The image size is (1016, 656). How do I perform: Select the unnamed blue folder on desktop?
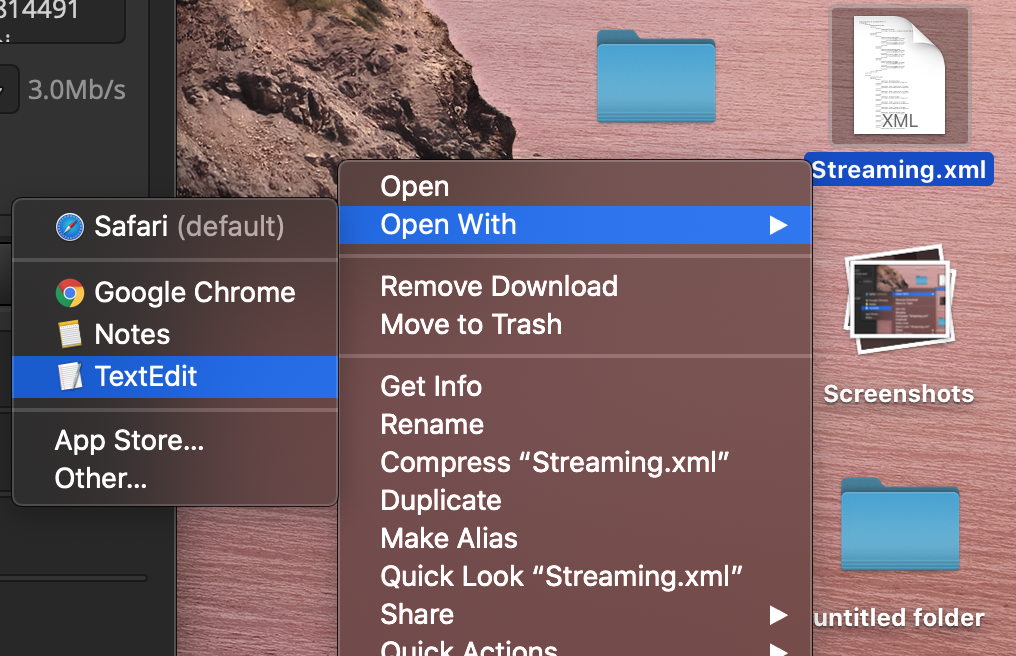pyautogui.click(x=656, y=76)
